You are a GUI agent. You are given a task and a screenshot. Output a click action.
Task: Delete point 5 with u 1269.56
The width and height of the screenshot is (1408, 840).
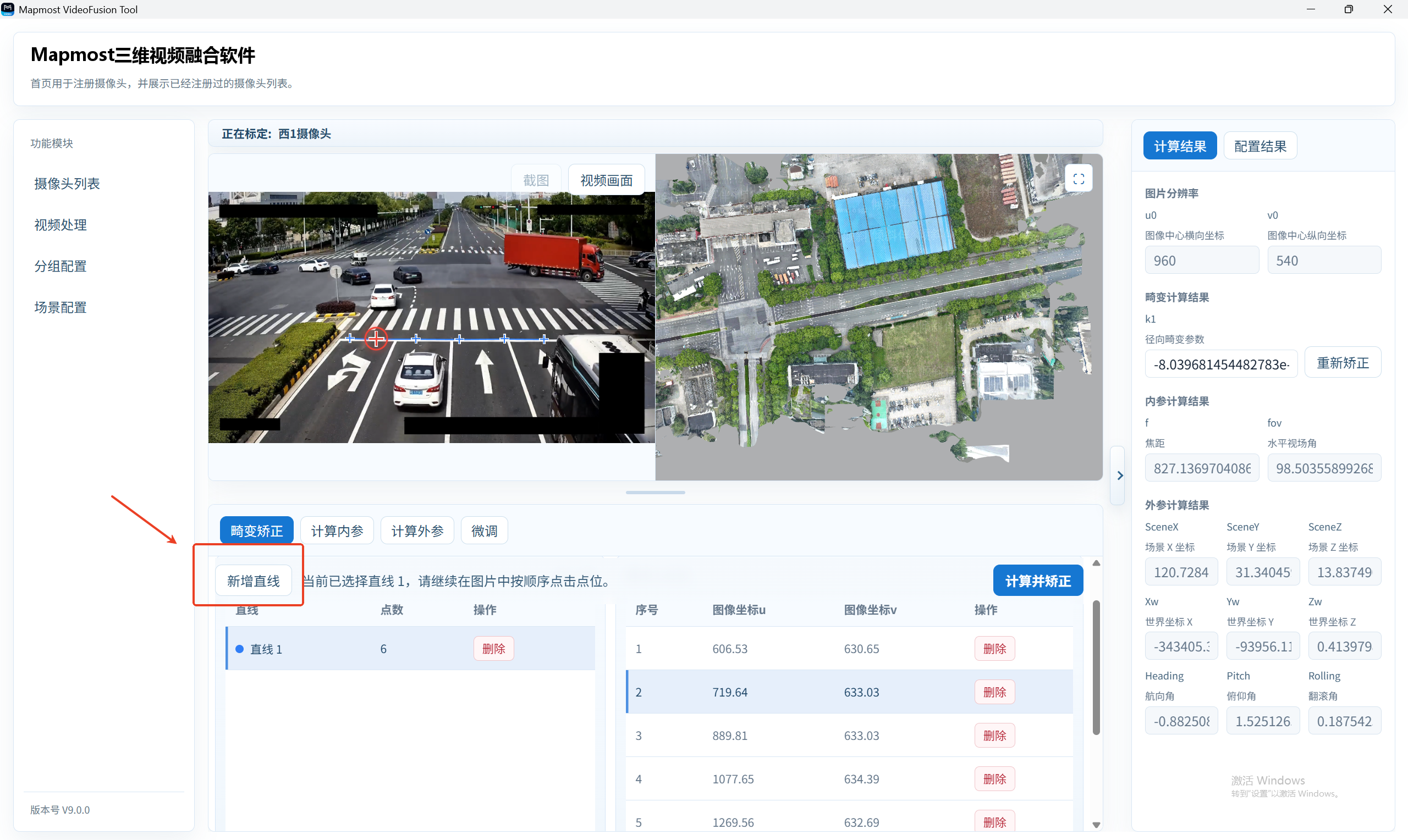coord(994,822)
